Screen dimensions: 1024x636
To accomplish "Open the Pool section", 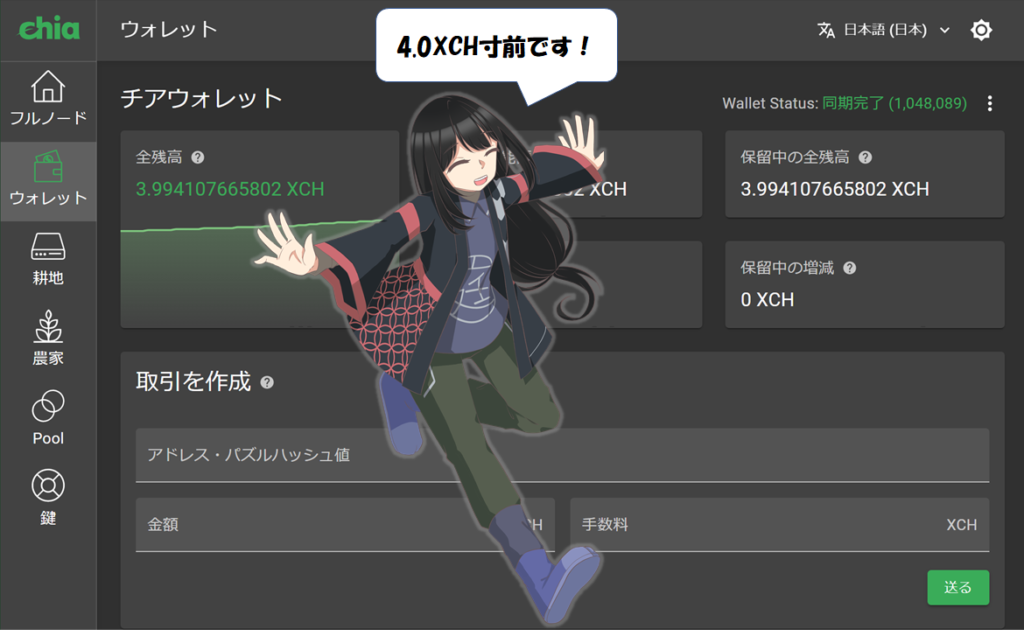I will tap(48, 418).
